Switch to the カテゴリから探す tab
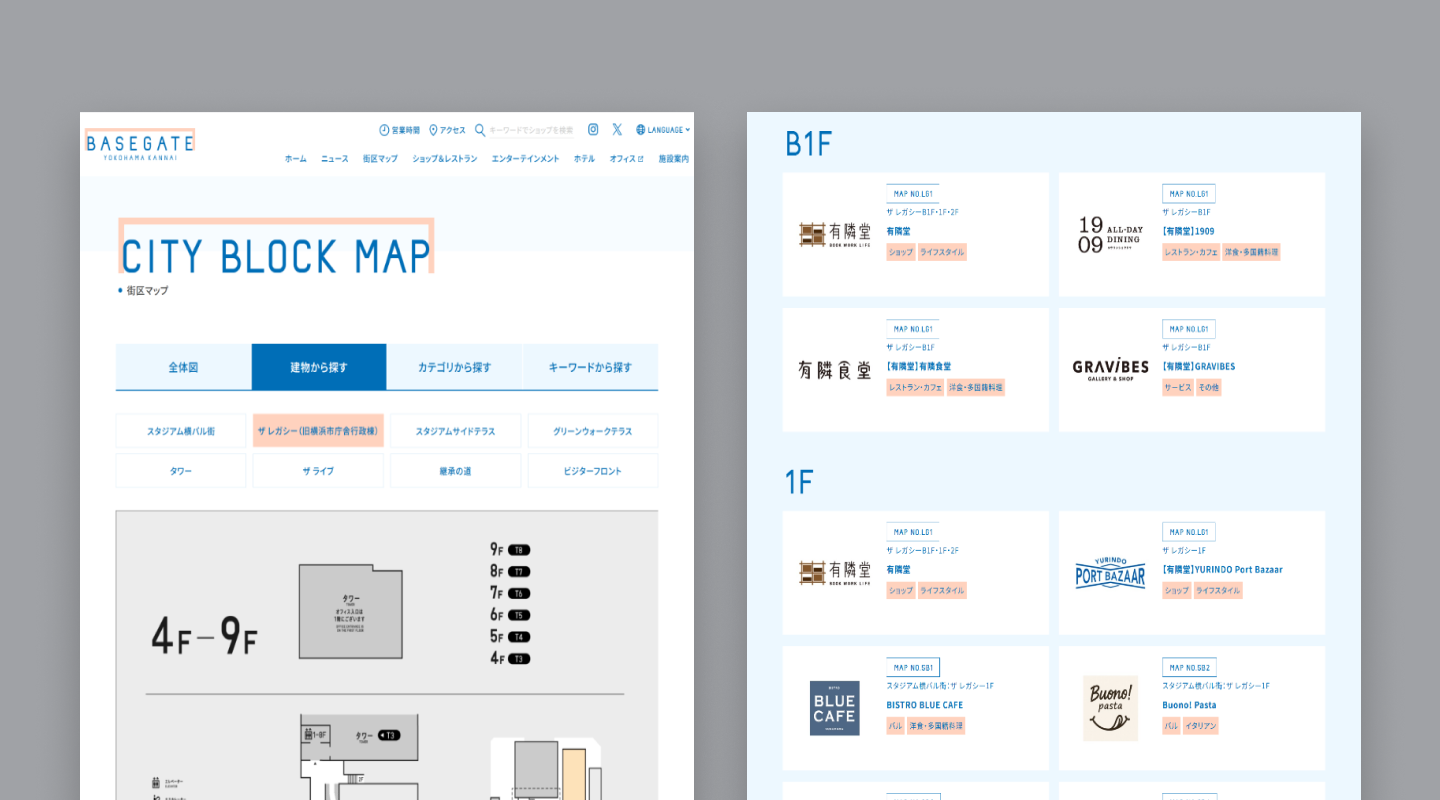Viewport: 1440px width, 800px height. 454,367
